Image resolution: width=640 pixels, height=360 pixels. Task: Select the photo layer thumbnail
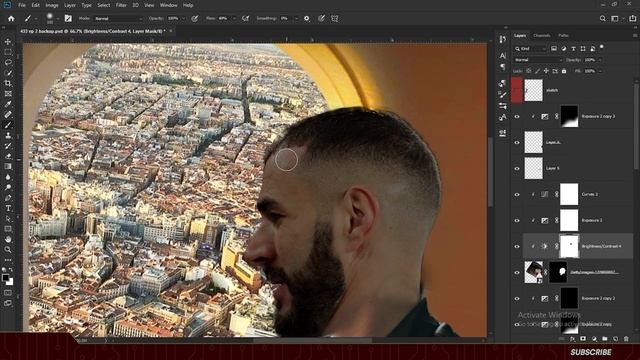click(533, 272)
